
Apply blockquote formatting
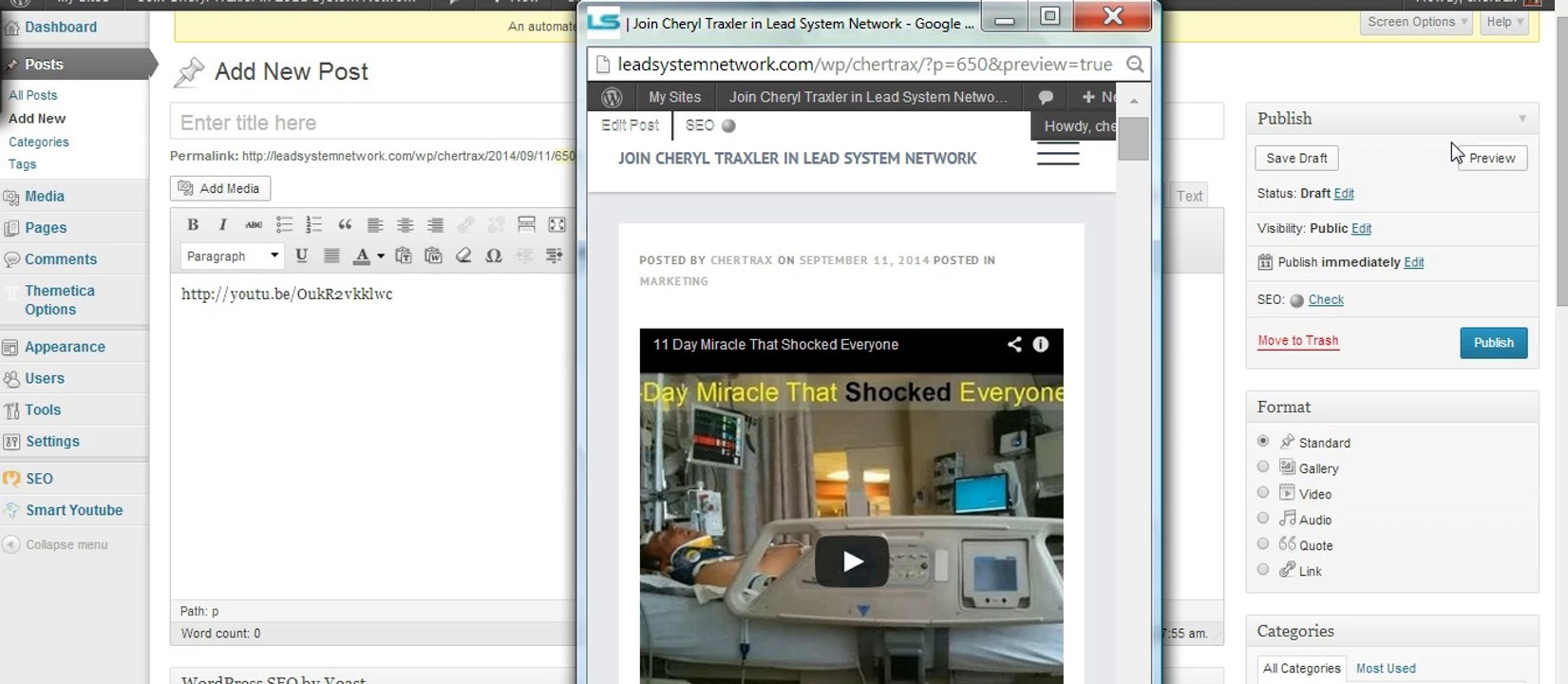(345, 225)
